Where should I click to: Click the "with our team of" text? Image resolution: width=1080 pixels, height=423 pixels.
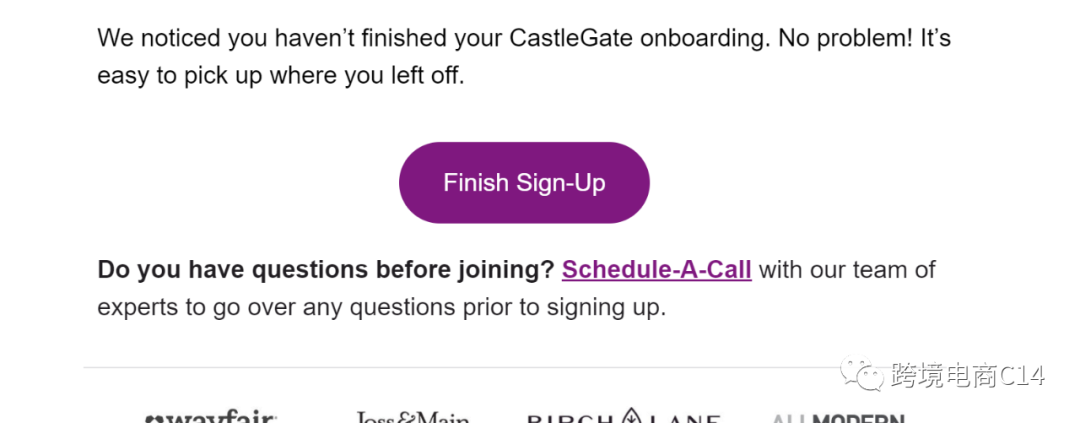click(846, 270)
